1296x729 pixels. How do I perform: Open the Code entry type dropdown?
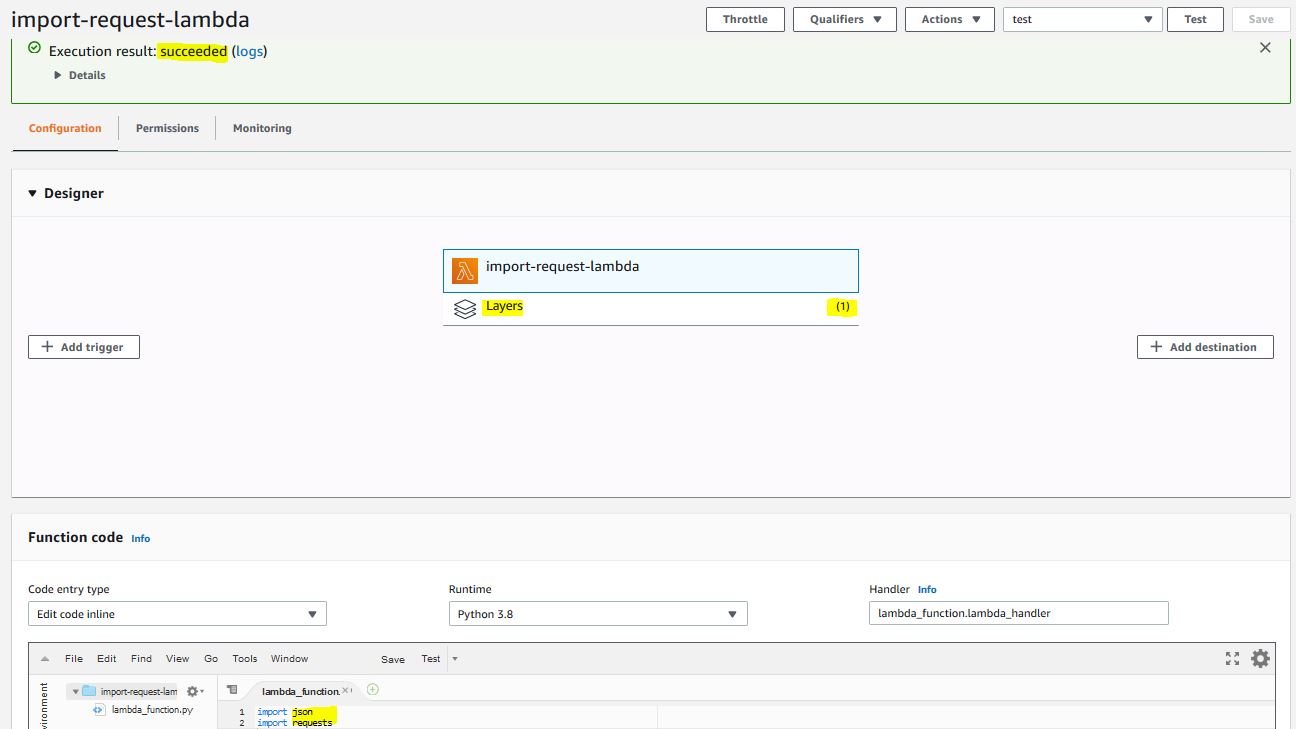(177, 614)
